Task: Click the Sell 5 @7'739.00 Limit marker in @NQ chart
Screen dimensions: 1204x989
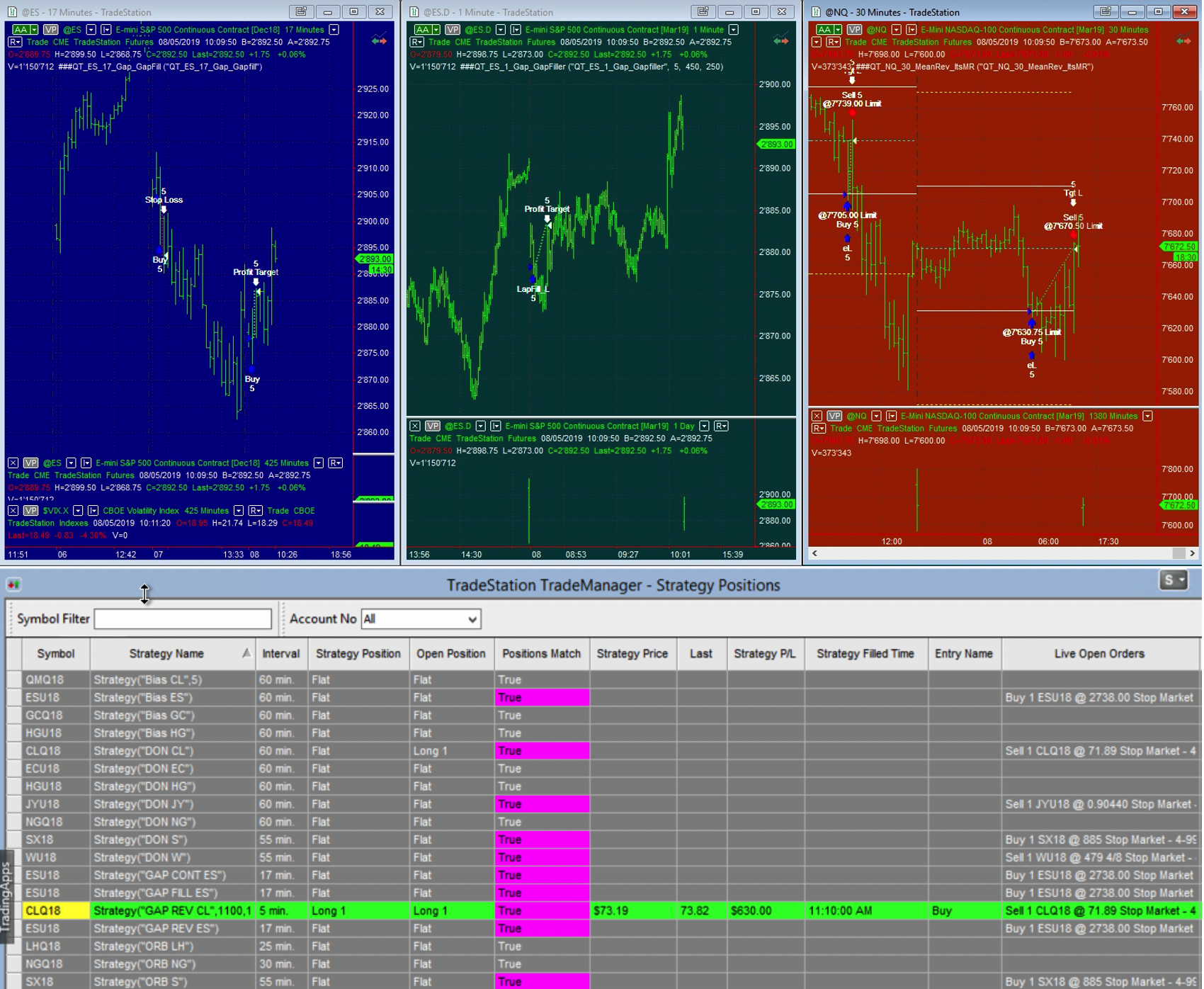Action: [852, 99]
